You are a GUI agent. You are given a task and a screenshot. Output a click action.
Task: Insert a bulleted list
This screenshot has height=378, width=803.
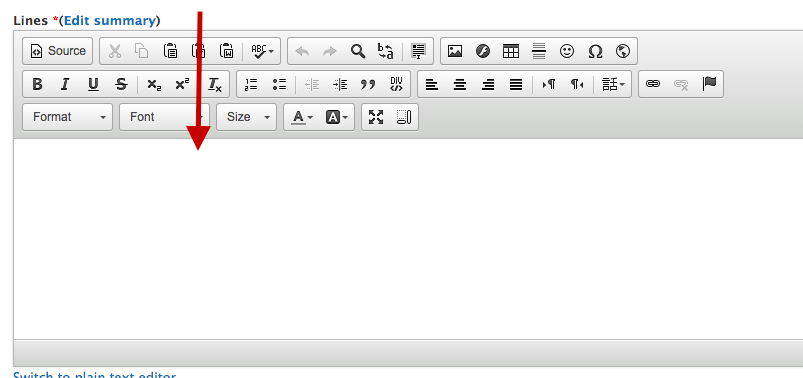(x=279, y=84)
